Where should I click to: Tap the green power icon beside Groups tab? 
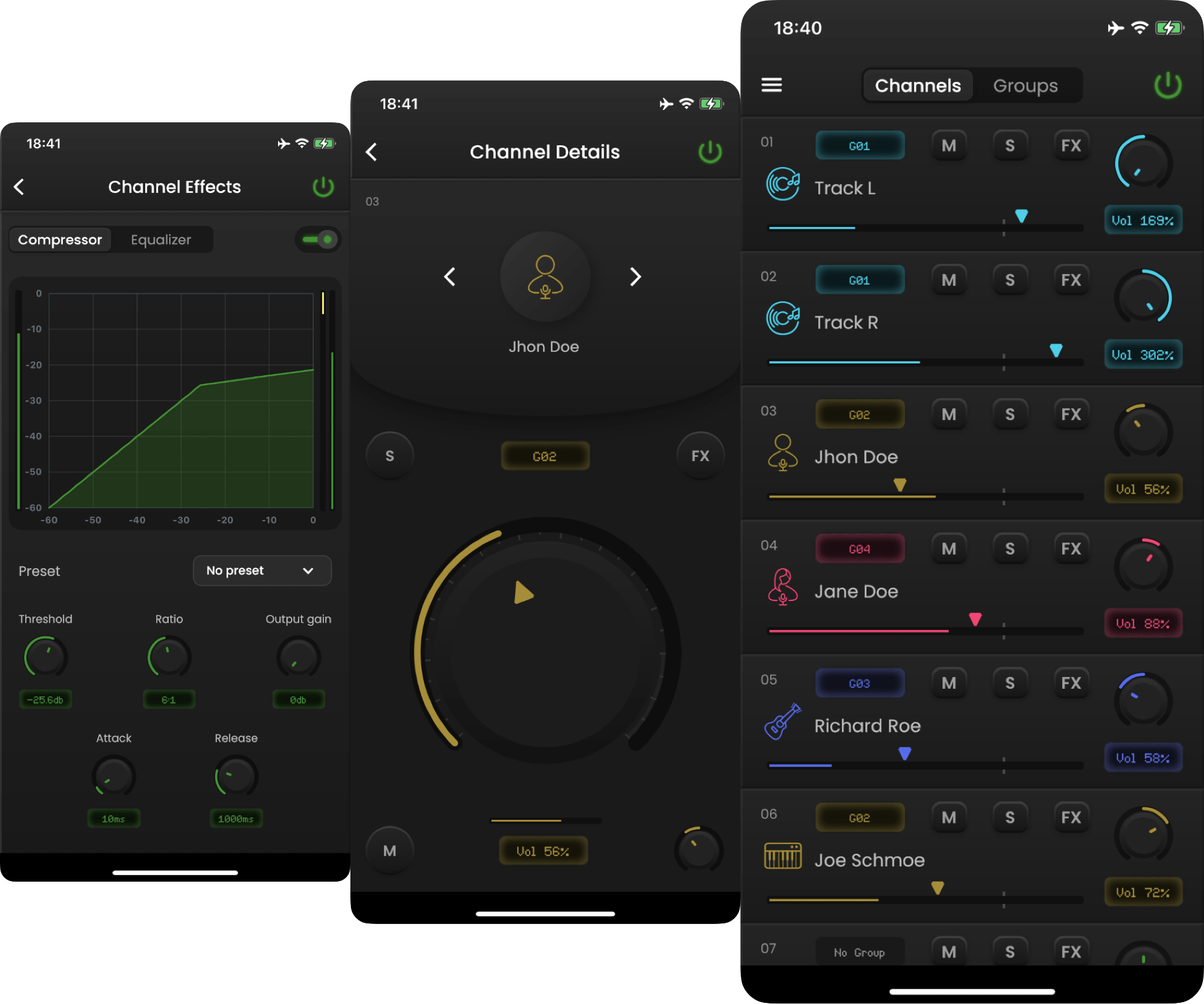point(1167,85)
